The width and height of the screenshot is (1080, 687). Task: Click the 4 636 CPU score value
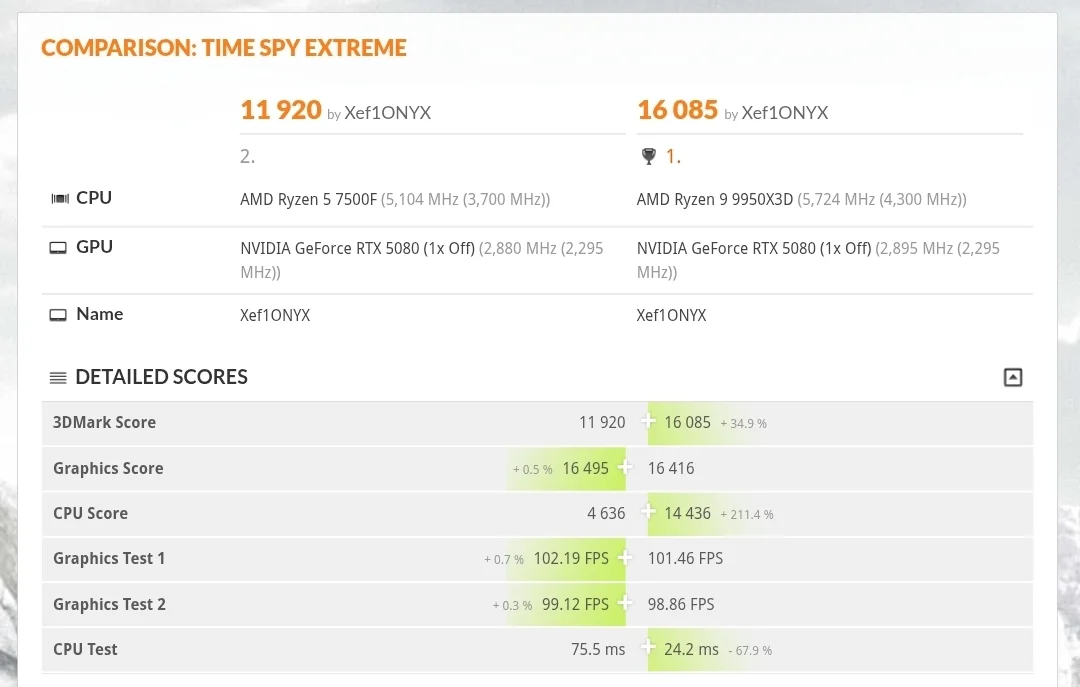[x=606, y=513]
